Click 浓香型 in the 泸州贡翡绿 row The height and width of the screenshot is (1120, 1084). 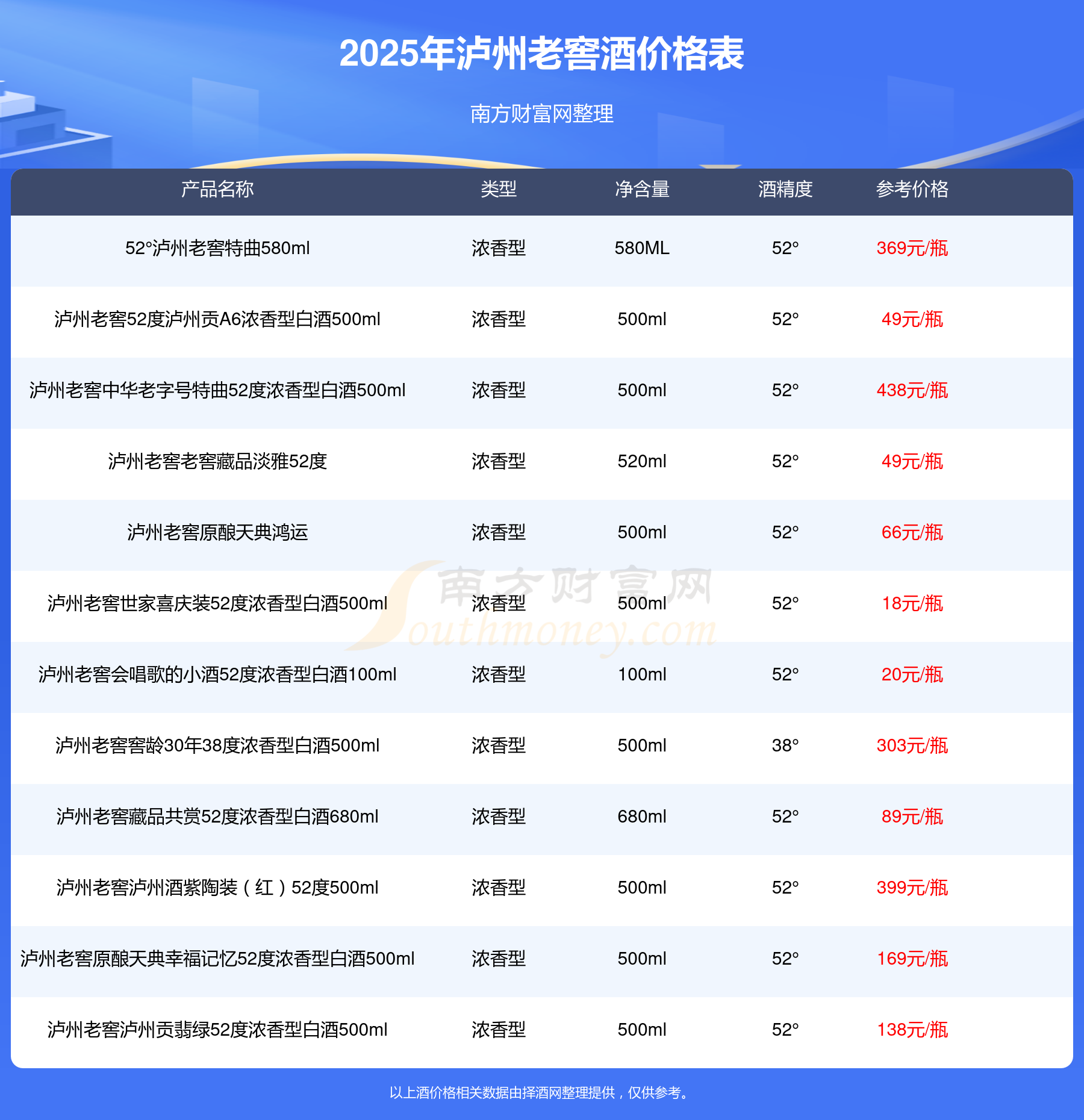(499, 1030)
